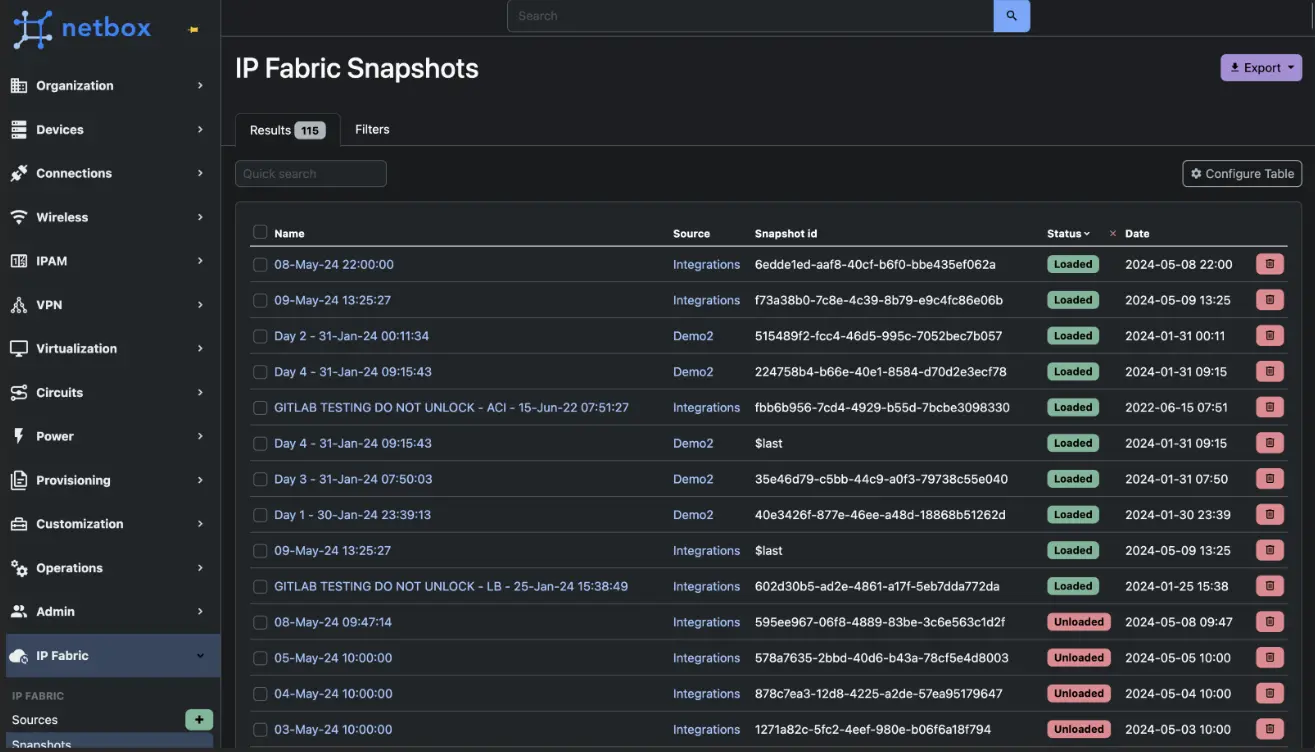Viewport: 1315px width, 752px height.
Task: Click the Configure Table button
Action: pyautogui.click(x=1241, y=174)
